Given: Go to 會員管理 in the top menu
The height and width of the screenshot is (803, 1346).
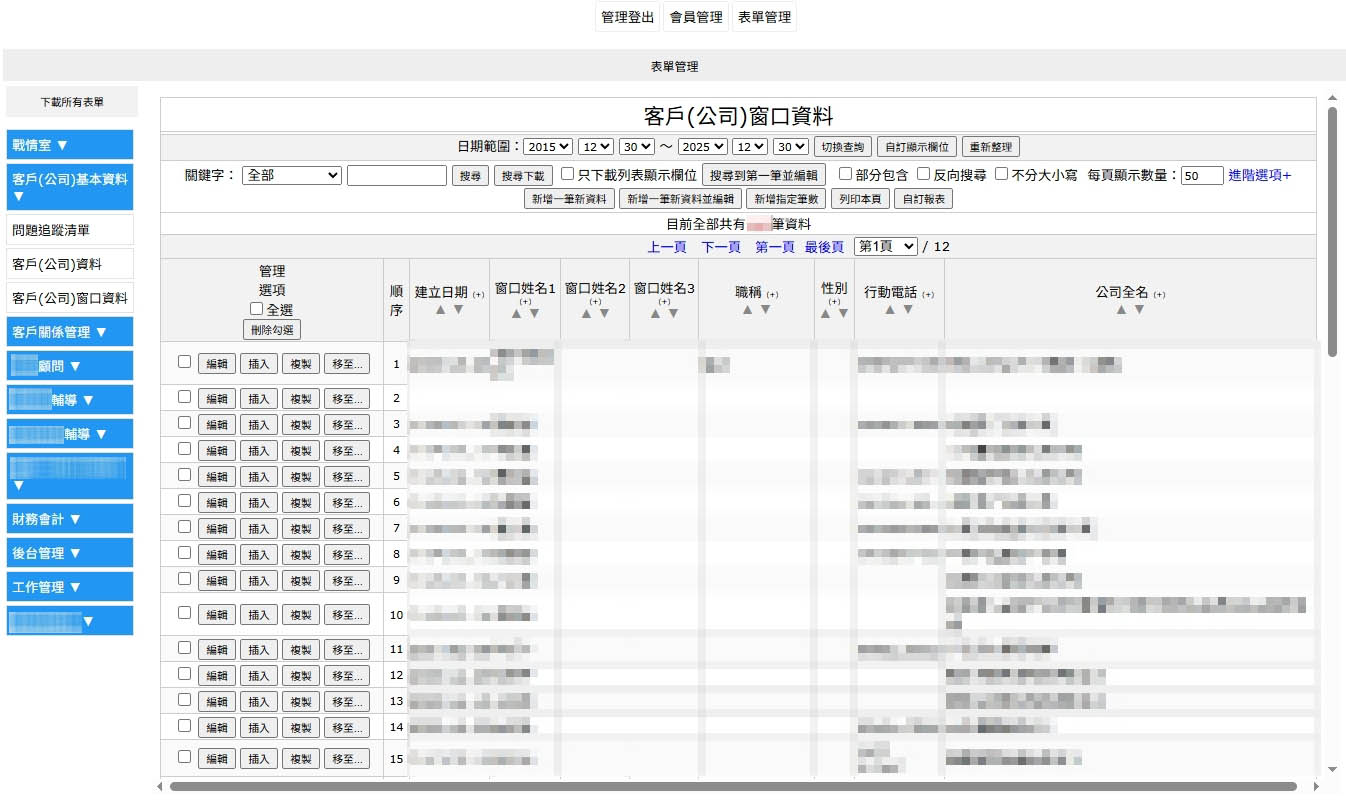Looking at the screenshot, I should coord(696,18).
